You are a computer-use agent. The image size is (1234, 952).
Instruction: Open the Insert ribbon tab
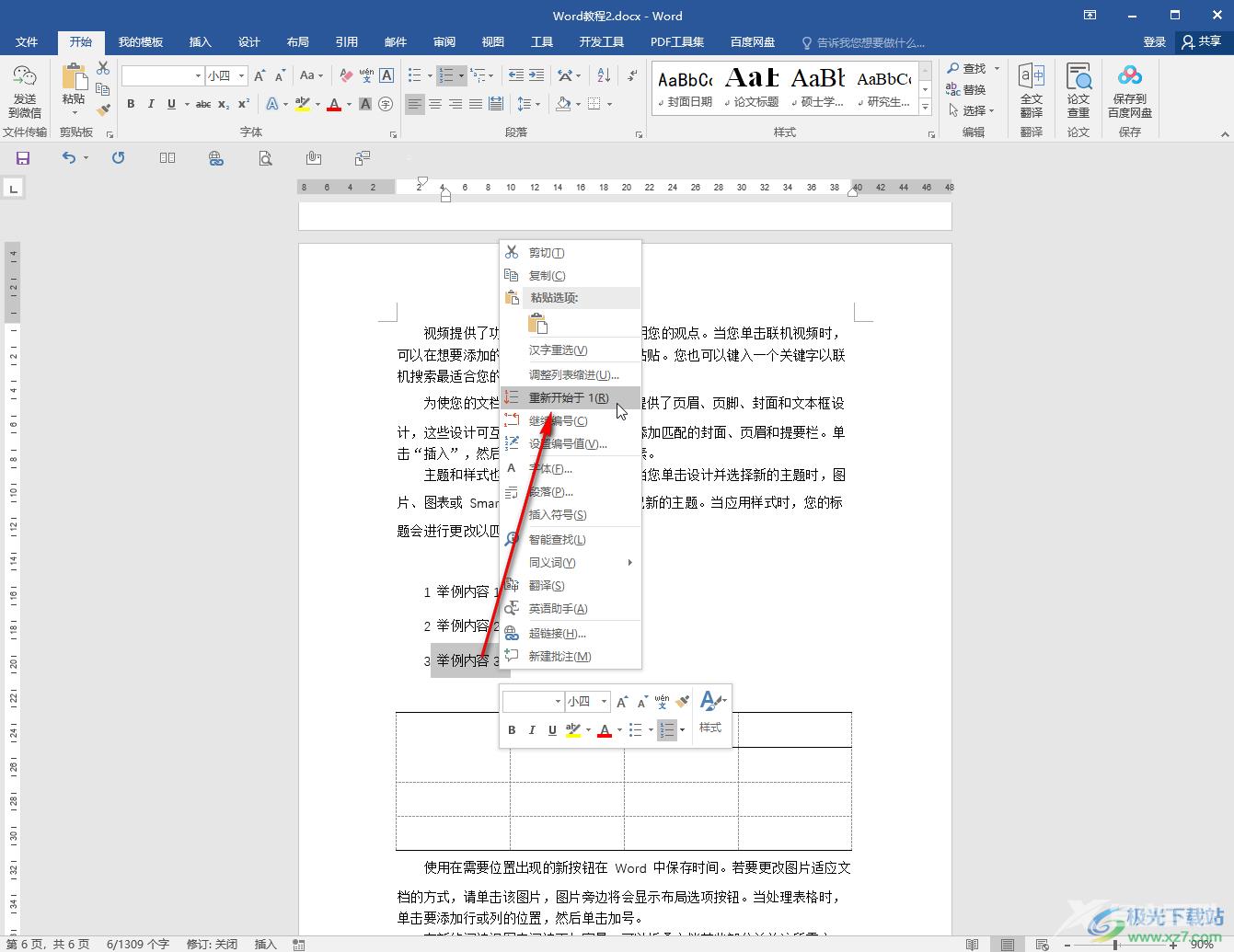click(200, 42)
